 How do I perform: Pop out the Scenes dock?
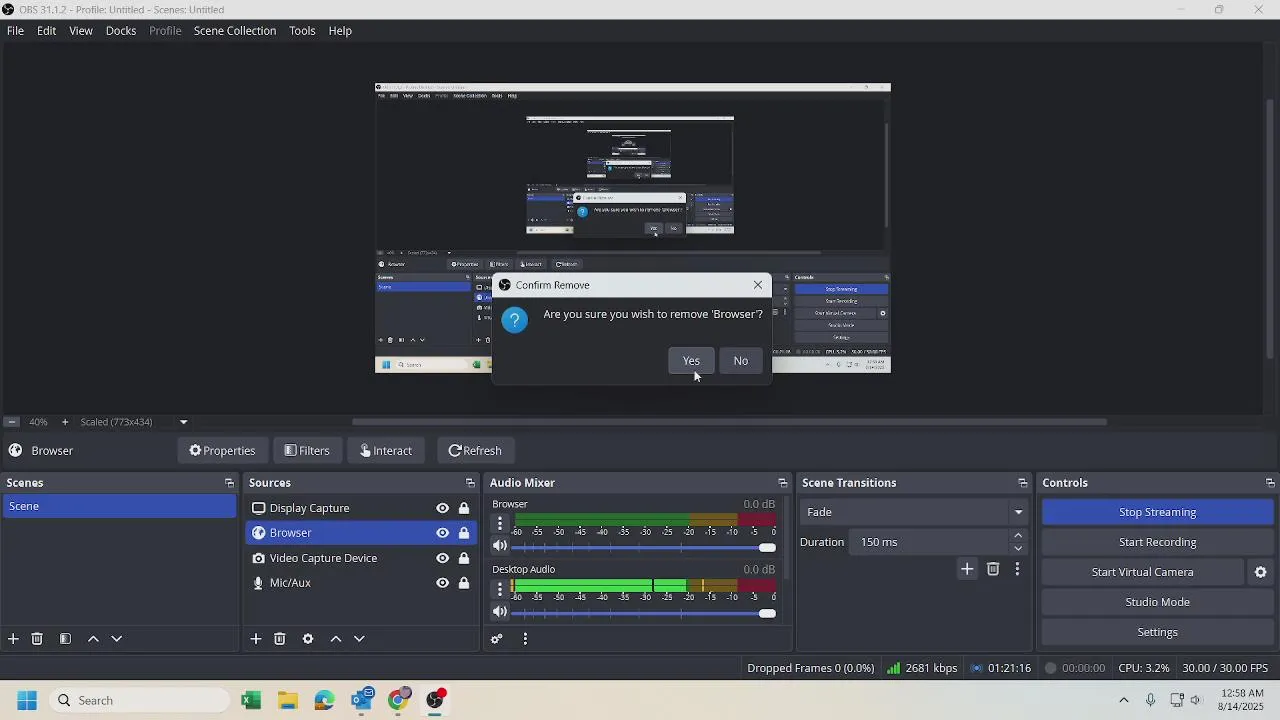[x=229, y=483]
